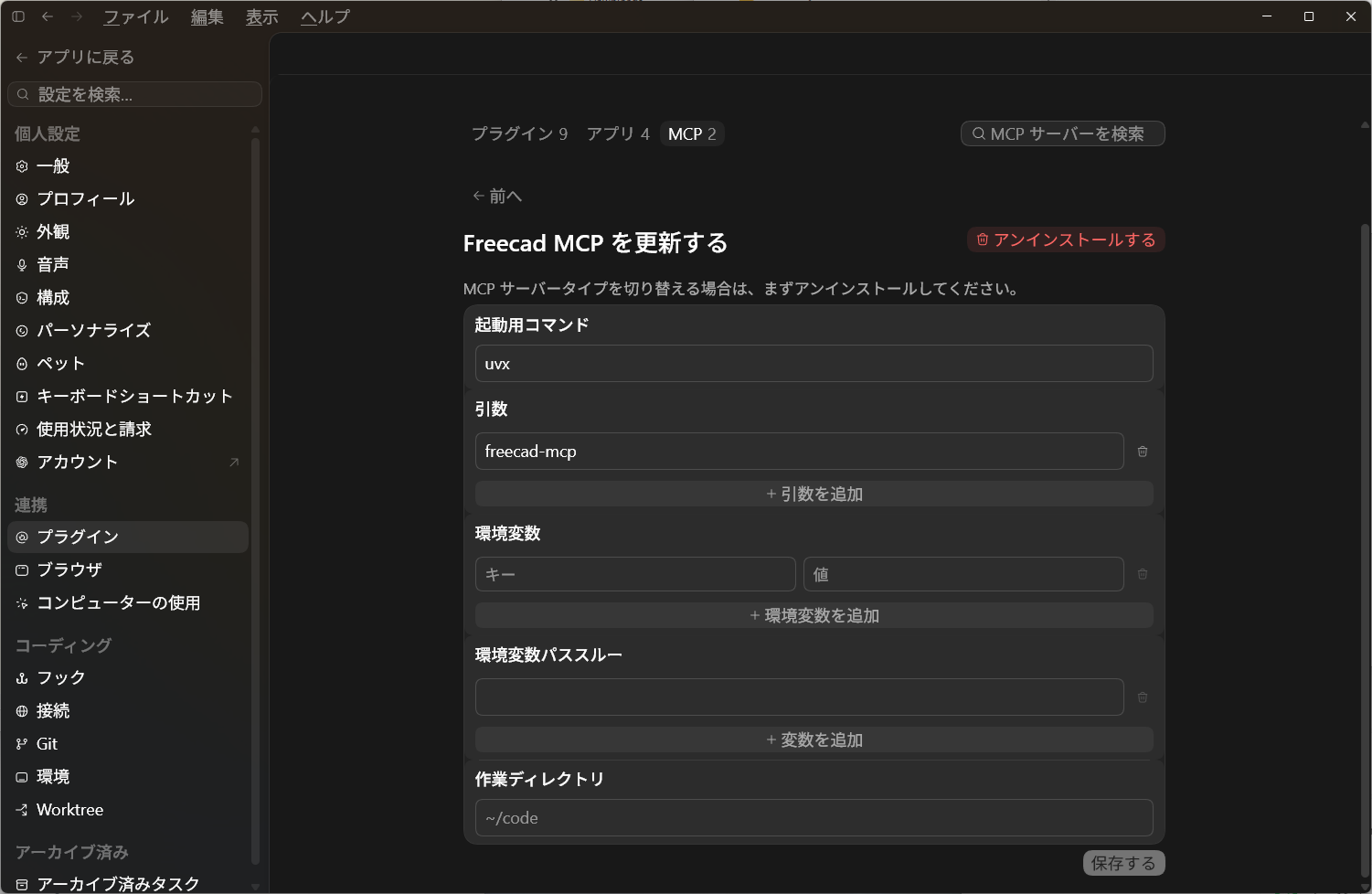This screenshot has height=894, width=1372.
Task: Click アンインストールする button
Action: [x=1066, y=239]
